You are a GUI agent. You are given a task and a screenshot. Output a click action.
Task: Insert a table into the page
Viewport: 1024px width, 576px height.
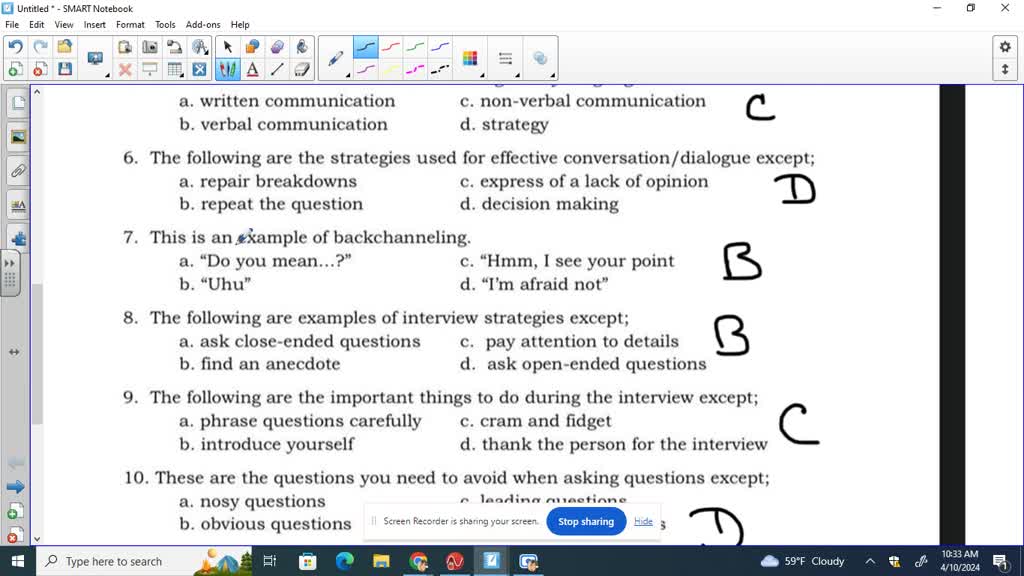pos(173,69)
